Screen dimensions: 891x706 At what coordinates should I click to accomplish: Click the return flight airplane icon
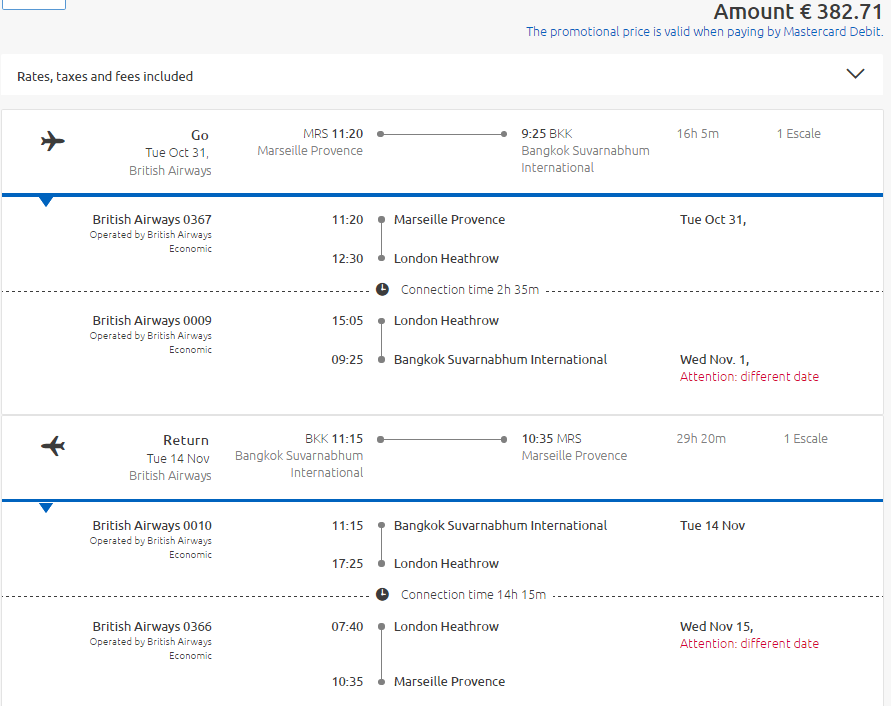tap(53, 446)
